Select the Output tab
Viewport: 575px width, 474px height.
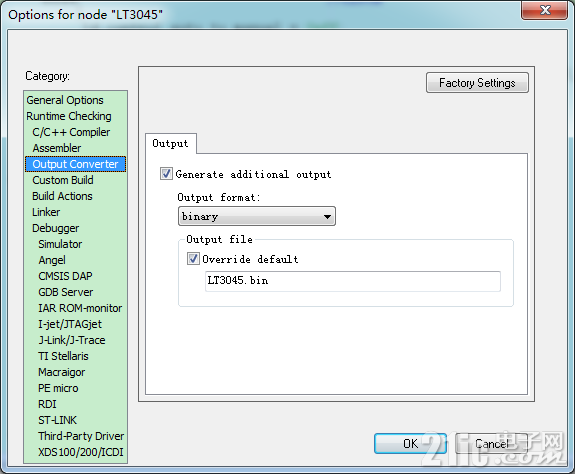pyautogui.click(x=171, y=143)
